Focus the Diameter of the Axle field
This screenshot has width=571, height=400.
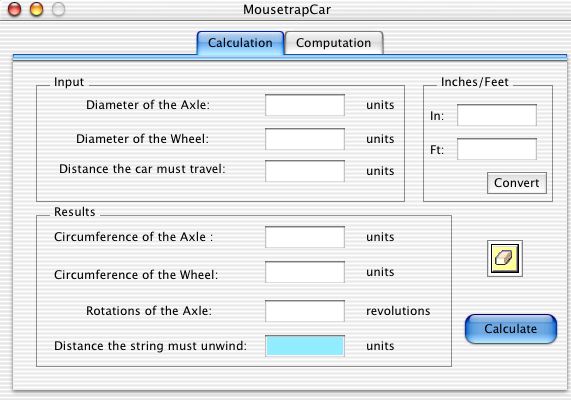(x=305, y=105)
